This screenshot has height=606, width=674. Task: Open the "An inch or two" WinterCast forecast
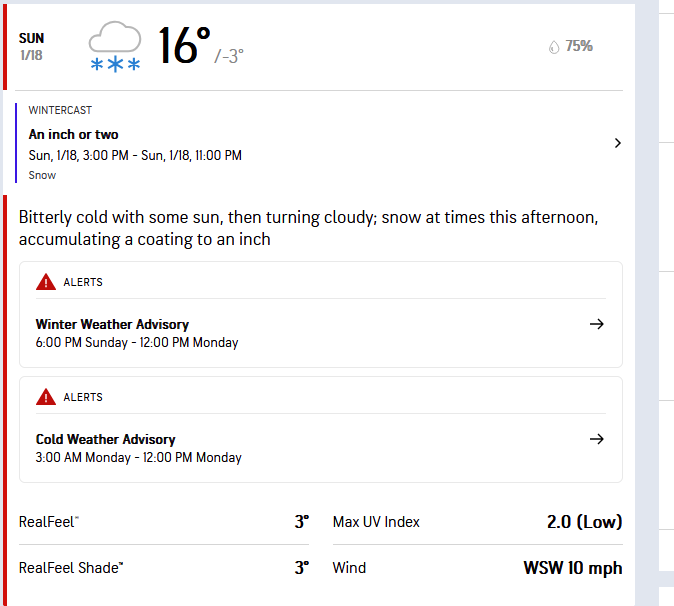tap(74, 134)
